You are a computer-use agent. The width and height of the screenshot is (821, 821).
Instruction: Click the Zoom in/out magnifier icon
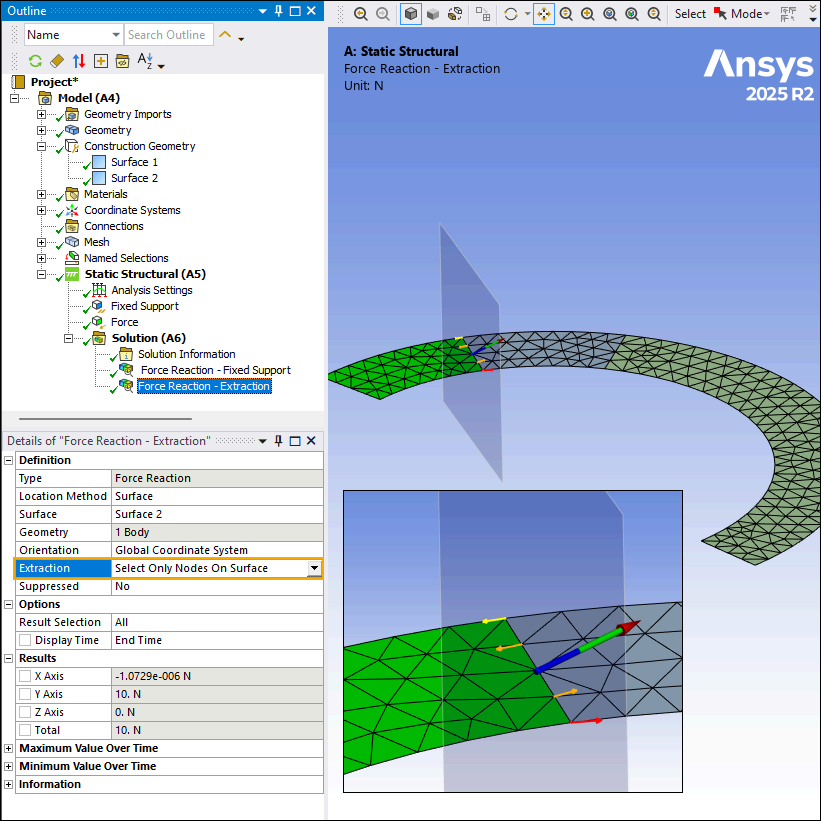pyautogui.click(x=566, y=14)
